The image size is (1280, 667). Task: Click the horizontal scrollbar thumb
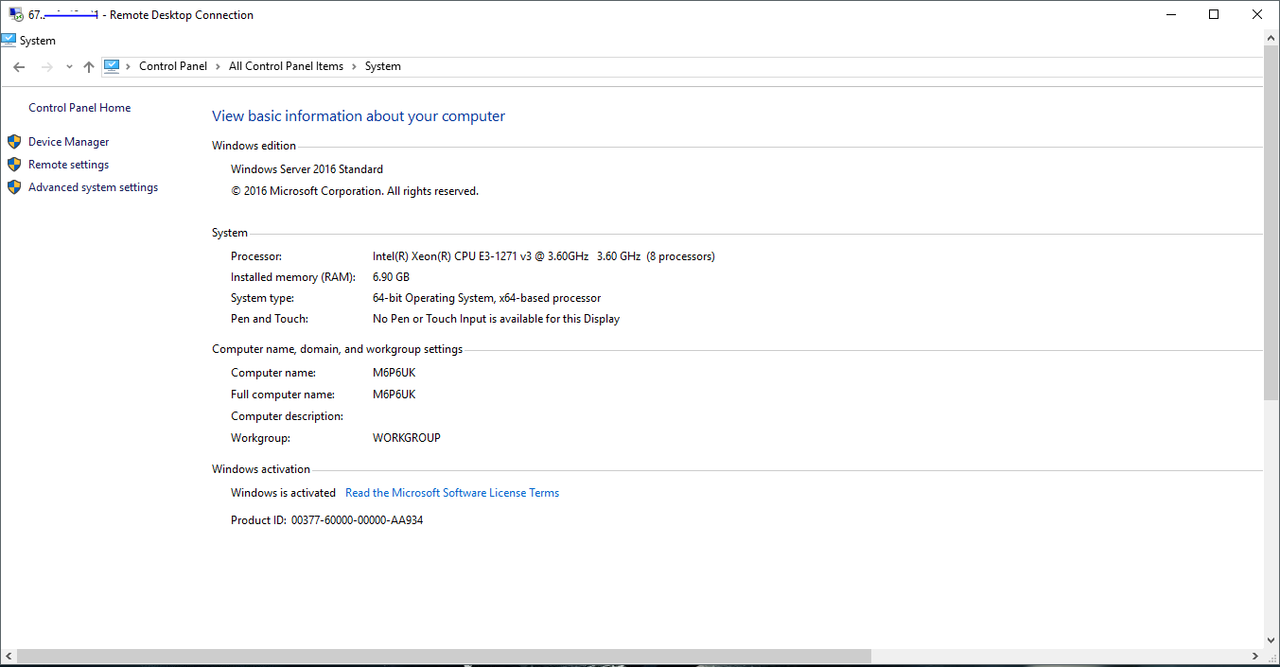pos(445,656)
